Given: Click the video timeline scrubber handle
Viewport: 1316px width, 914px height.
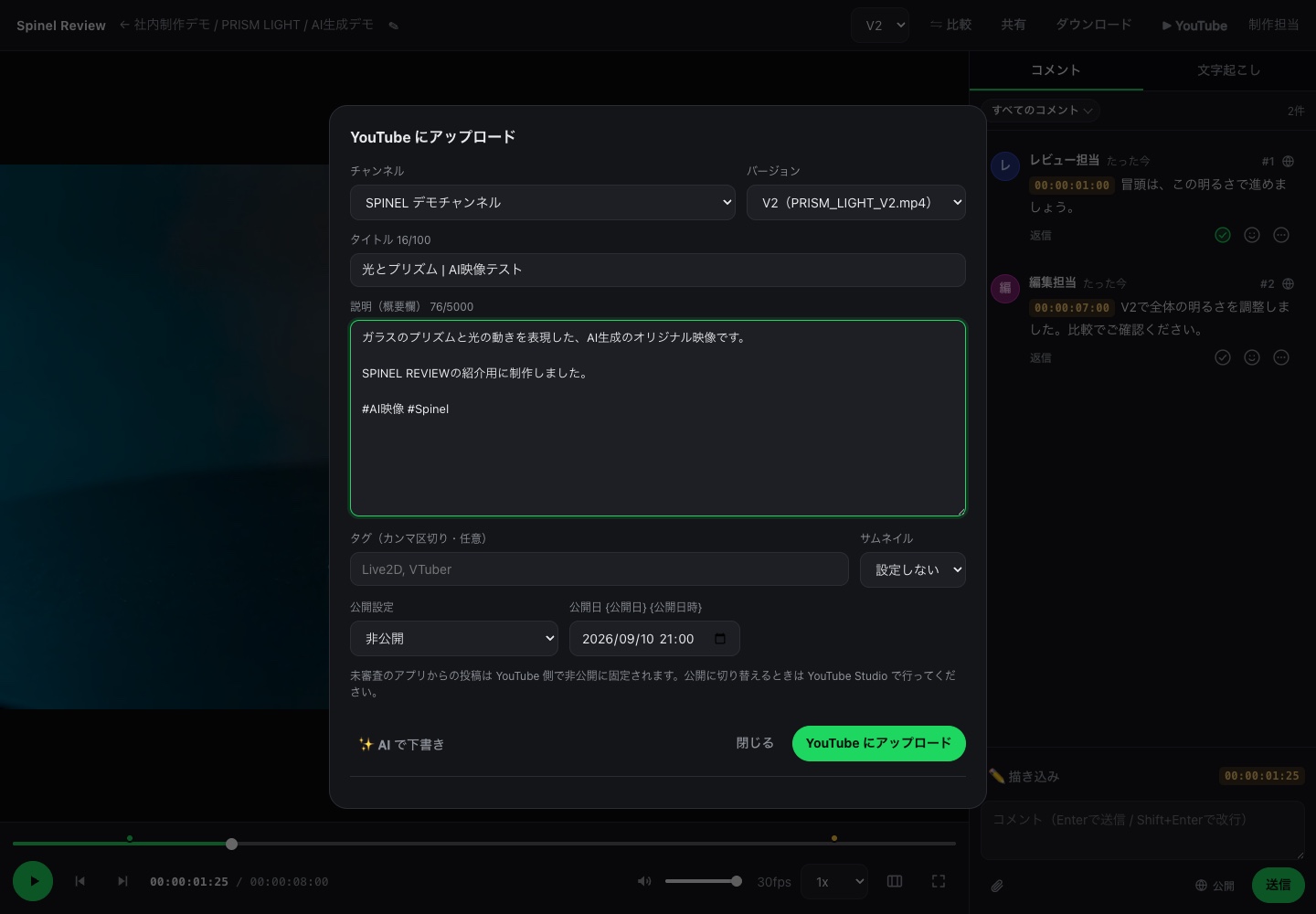Looking at the screenshot, I should click(232, 844).
